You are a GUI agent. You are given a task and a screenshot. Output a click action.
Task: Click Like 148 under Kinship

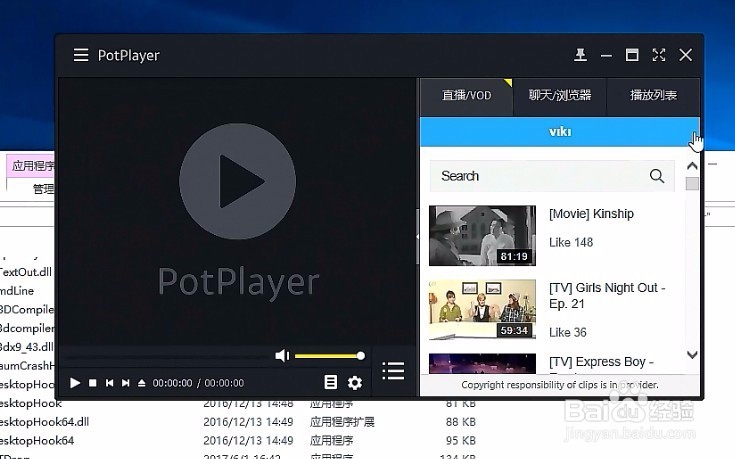pyautogui.click(x=571, y=242)
